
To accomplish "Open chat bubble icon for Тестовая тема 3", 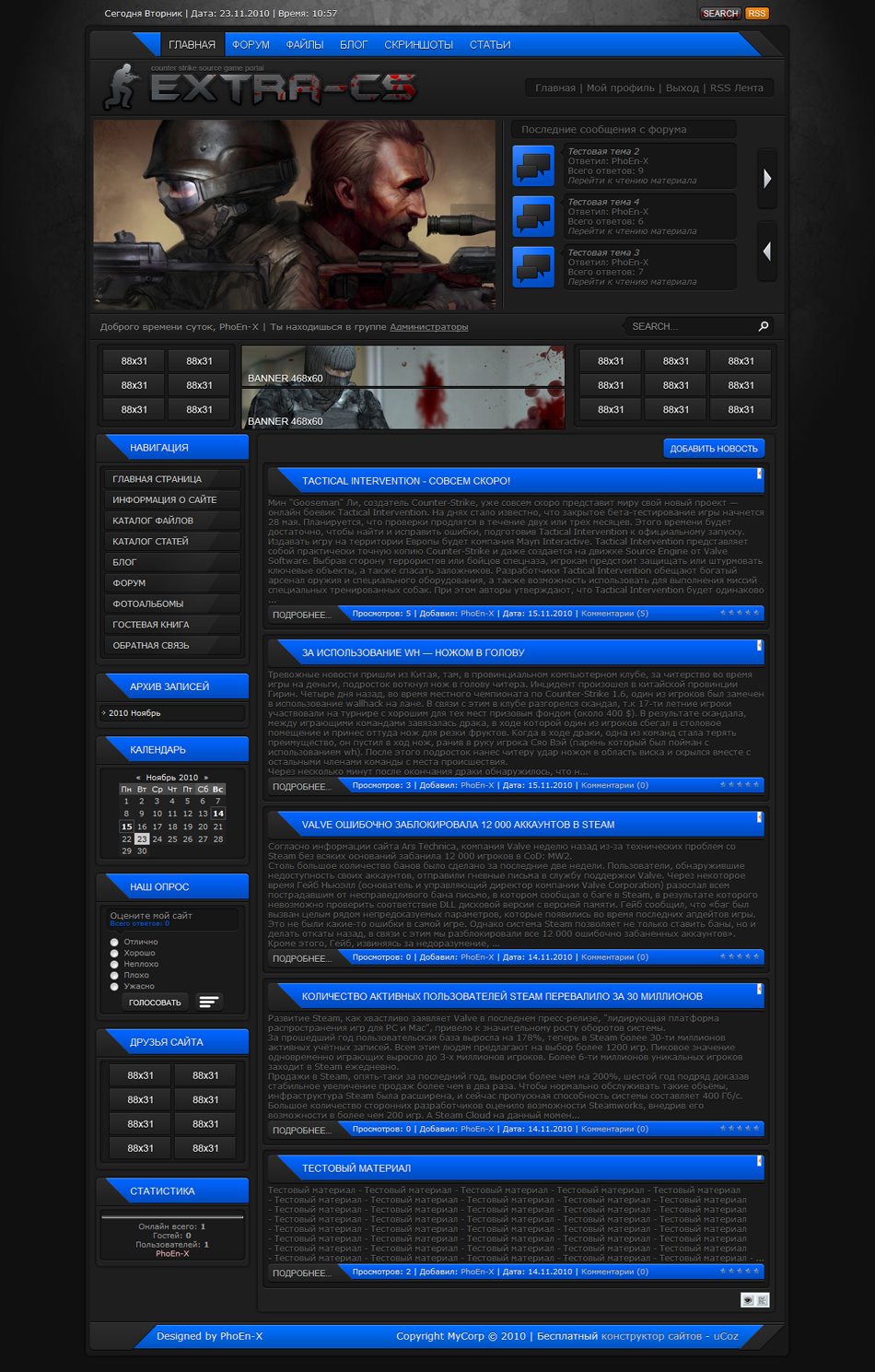I will (533, 267).
